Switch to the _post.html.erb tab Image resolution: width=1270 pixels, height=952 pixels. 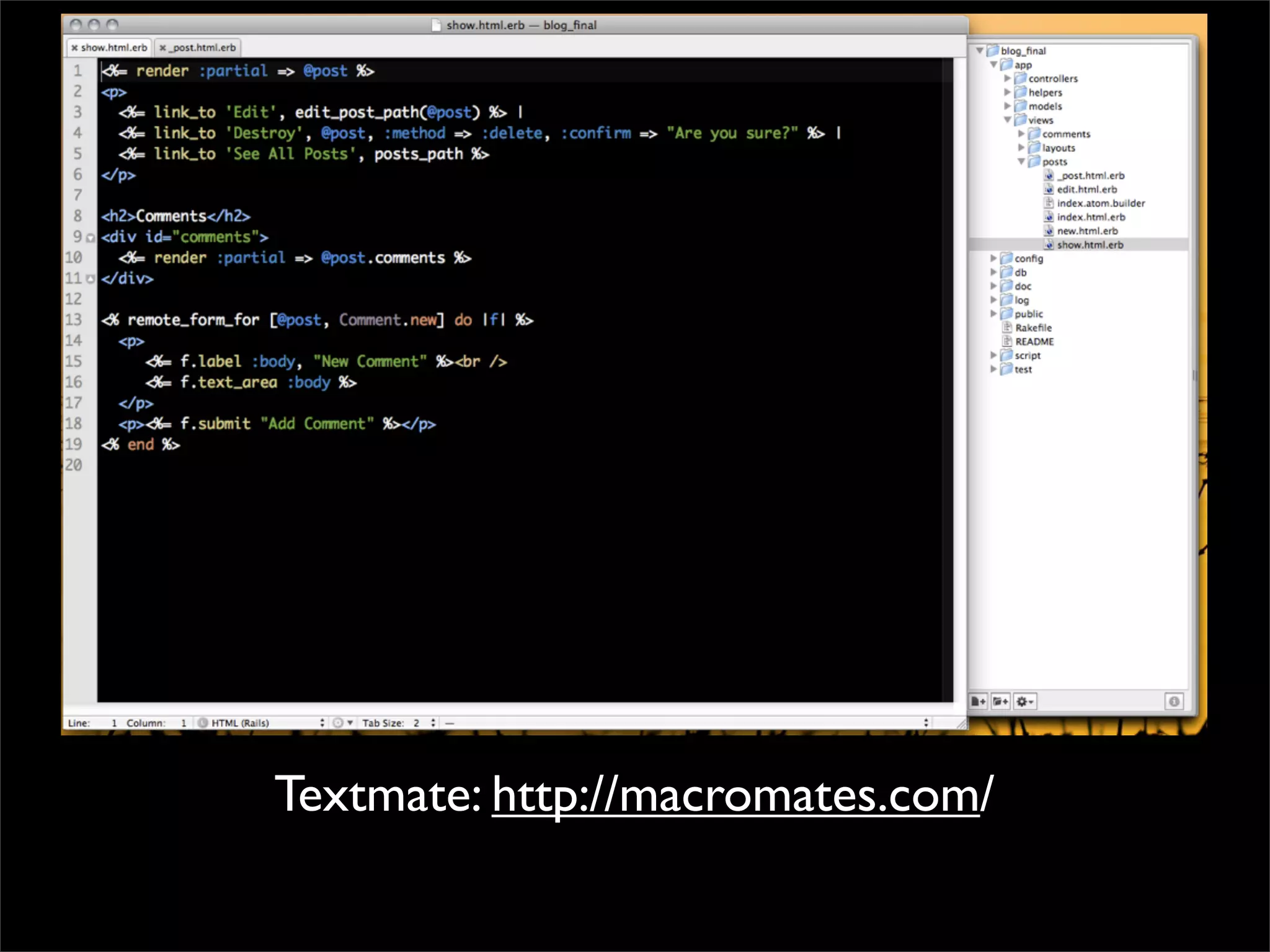coord(198,48)
